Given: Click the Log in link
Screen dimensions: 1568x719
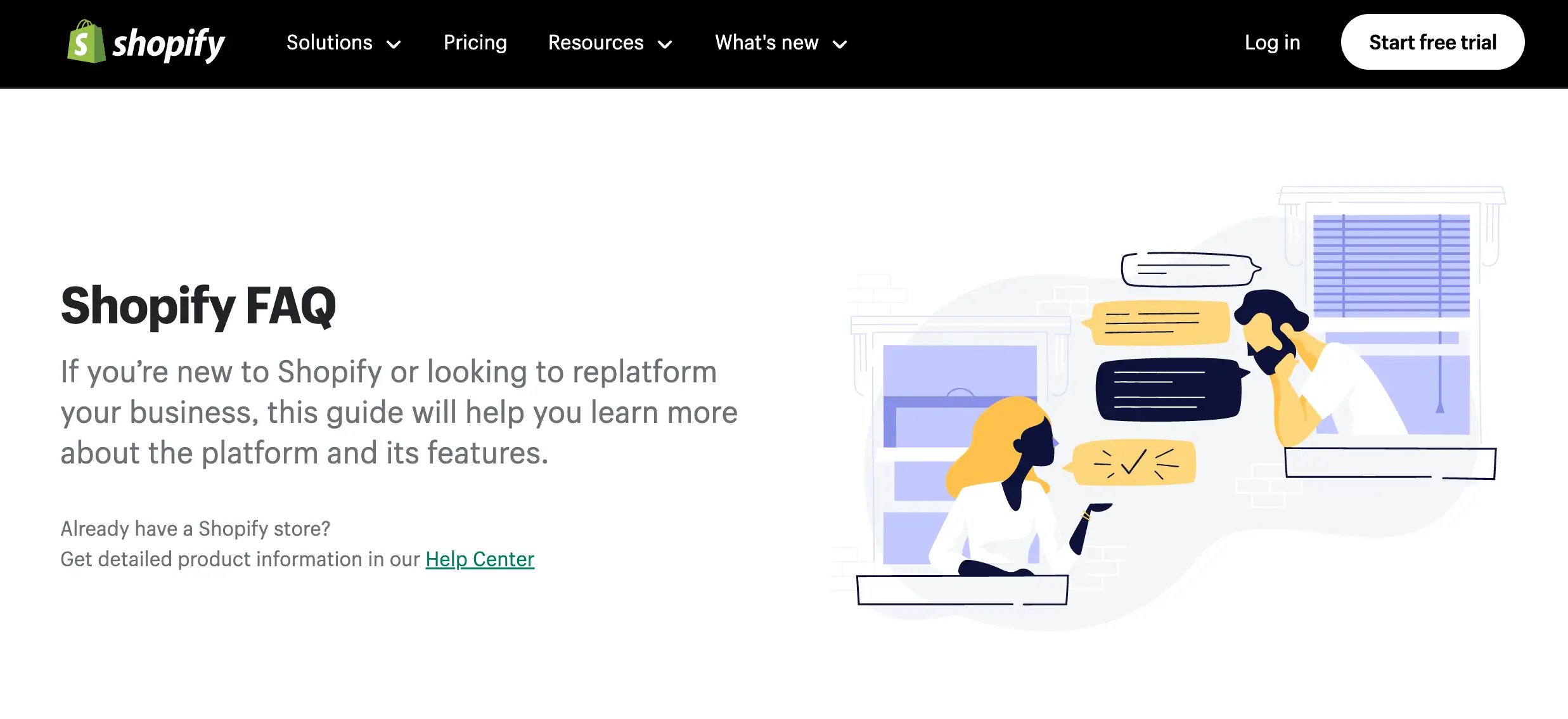Looking at the screenshot, I should coord(1272,42).
